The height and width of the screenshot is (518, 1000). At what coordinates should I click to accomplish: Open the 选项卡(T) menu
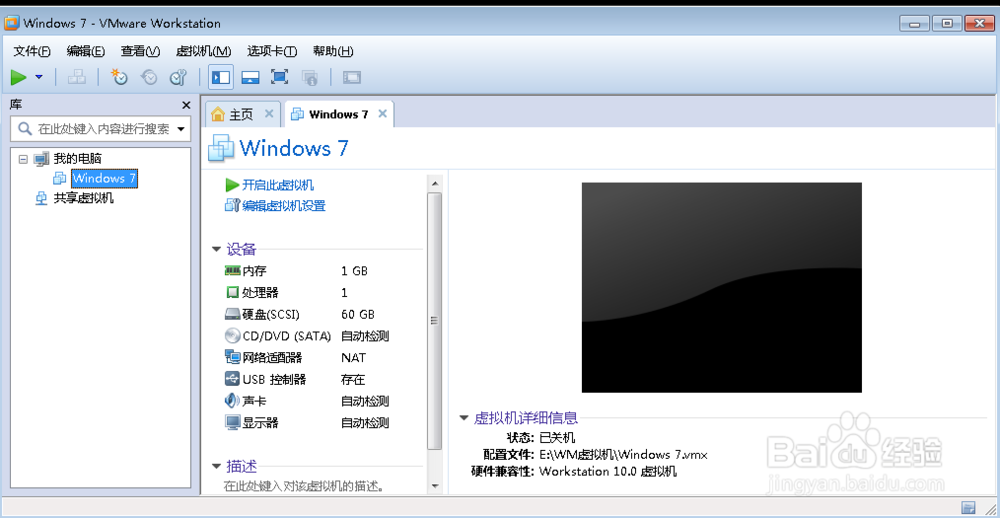[272, 51]
